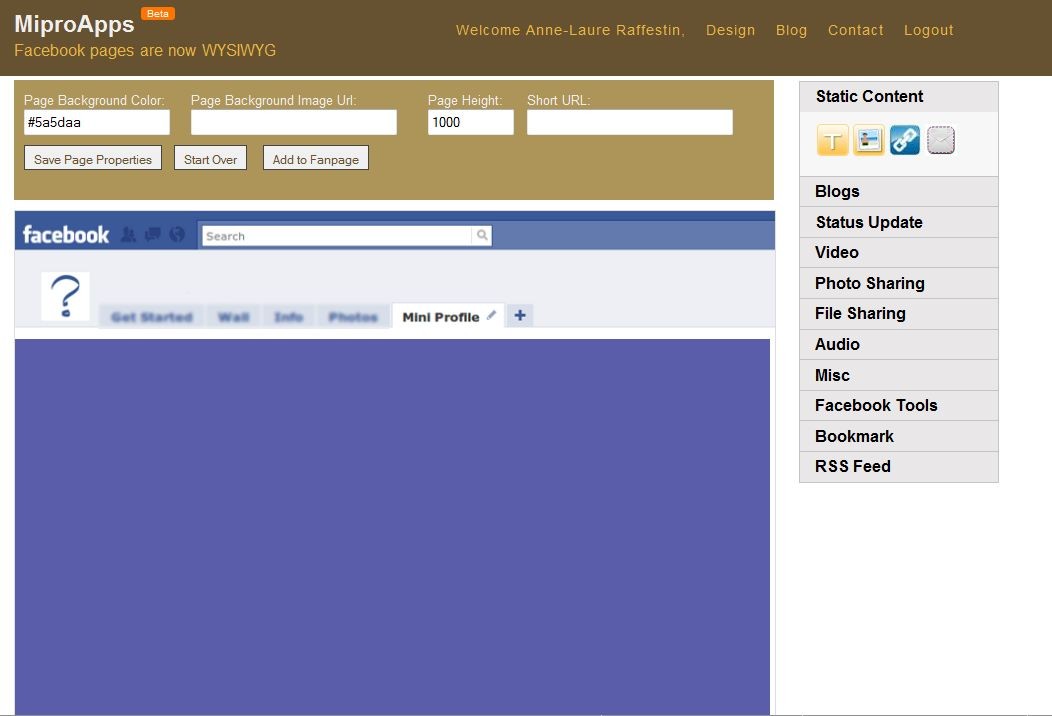This screenshot has width=1052, height=716.
Task: Expand the Photo Sharing section
Action: point(898,283)
